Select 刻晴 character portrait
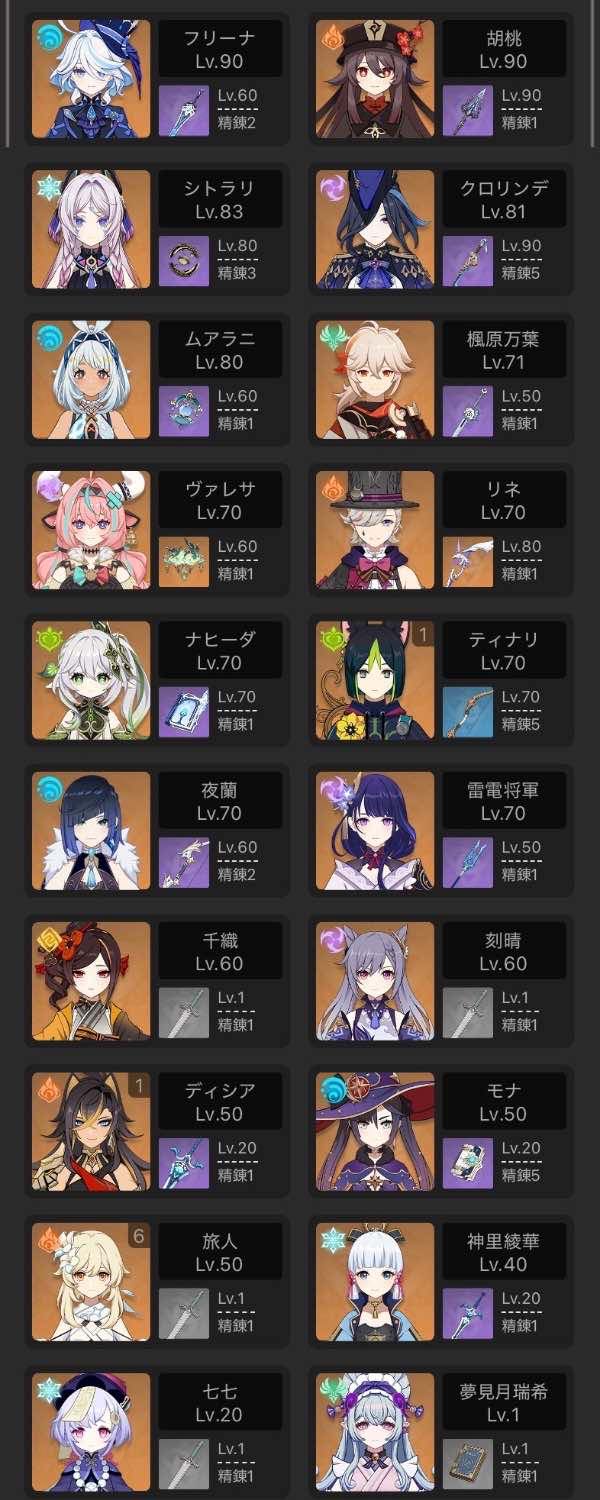Viewport: 600px width, 1500px height. pyautogui.click(x=375, y=981)
